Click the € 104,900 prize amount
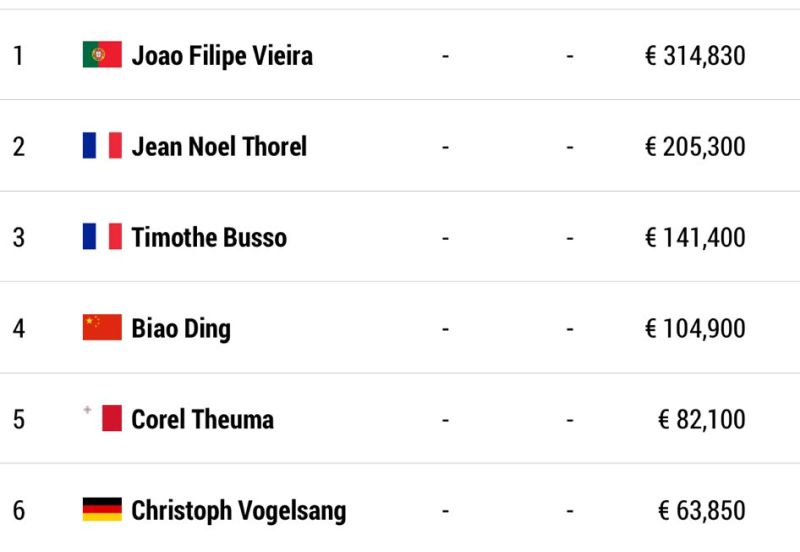Viewport: 800px width, 552px height. pyautogui.click(x=695, y=328)
